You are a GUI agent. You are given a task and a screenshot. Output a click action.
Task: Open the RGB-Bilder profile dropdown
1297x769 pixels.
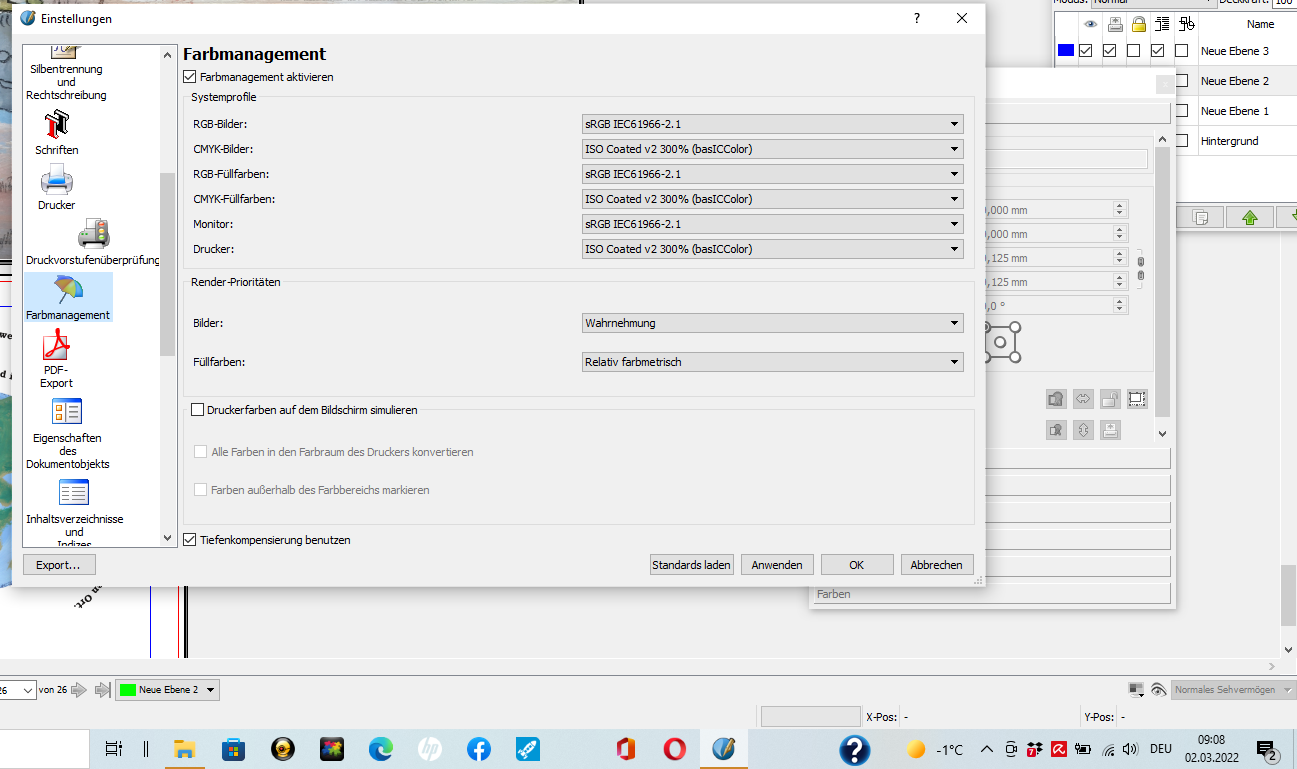coord(772,124)
